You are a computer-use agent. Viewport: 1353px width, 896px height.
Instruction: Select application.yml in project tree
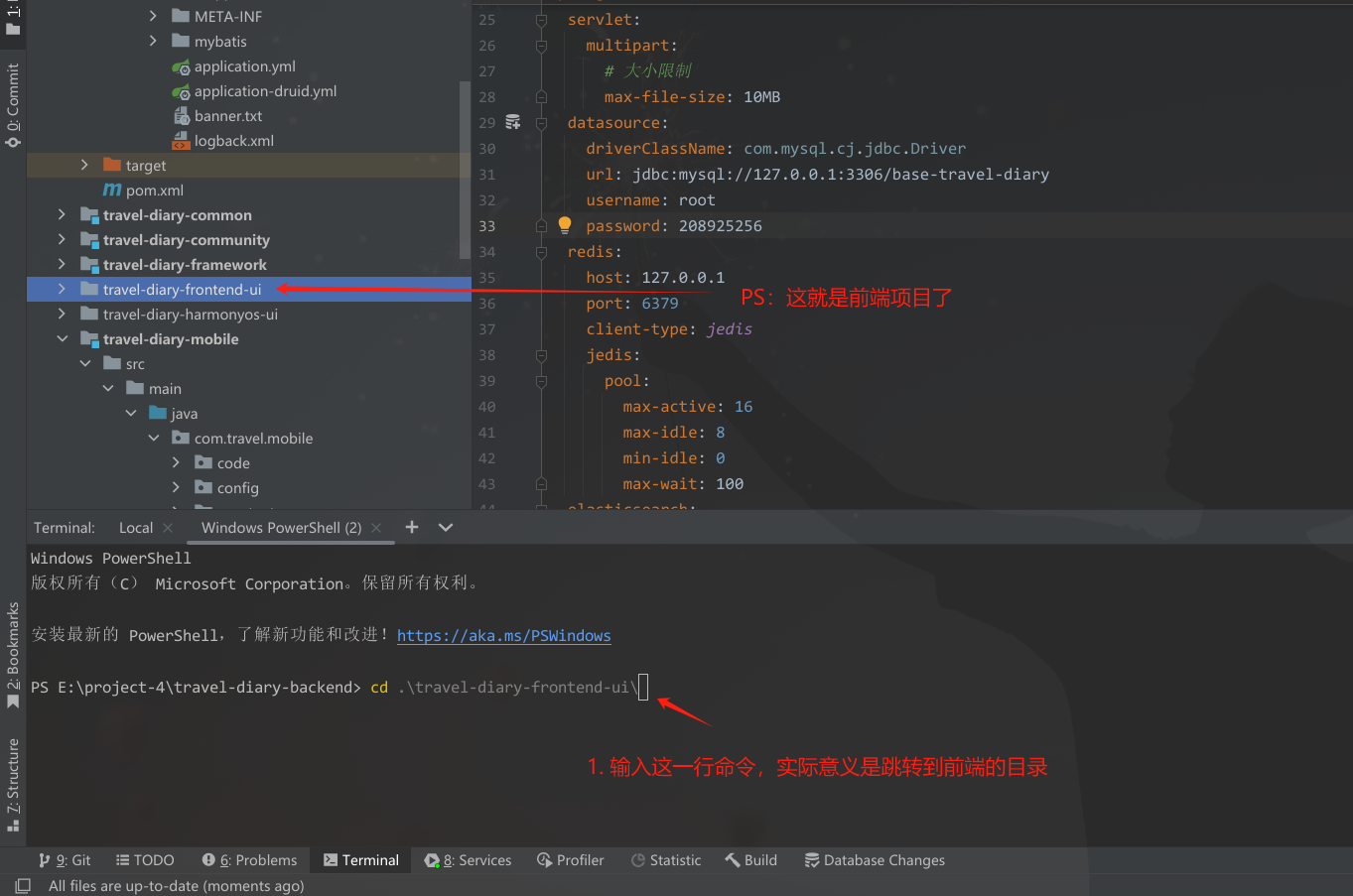(x=245, y=66)
